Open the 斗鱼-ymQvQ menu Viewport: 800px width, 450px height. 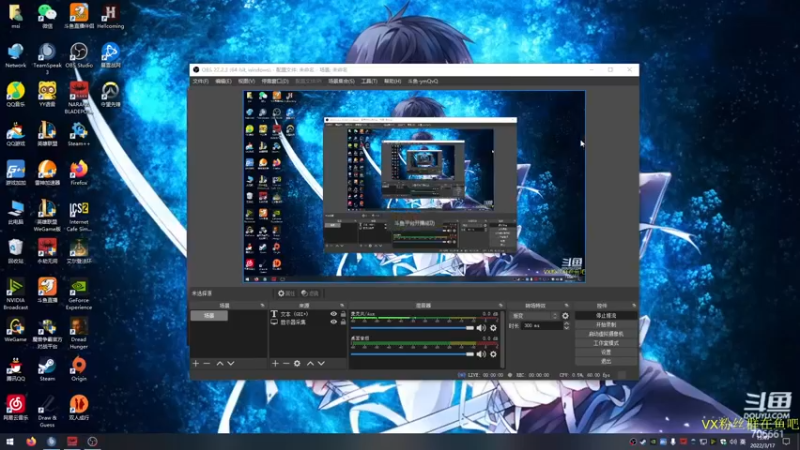pos(423,81)
